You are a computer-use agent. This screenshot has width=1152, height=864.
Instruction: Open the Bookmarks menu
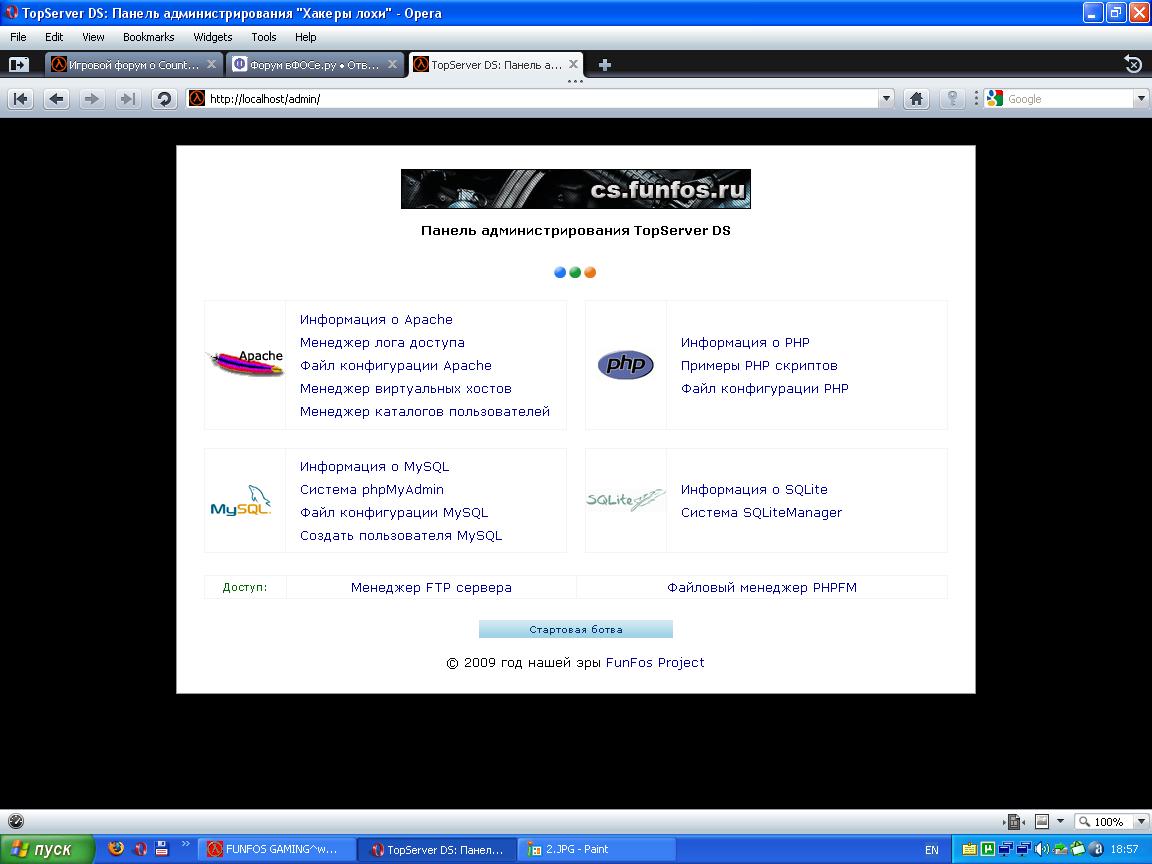pyautogui.click(x=148, y=37)
